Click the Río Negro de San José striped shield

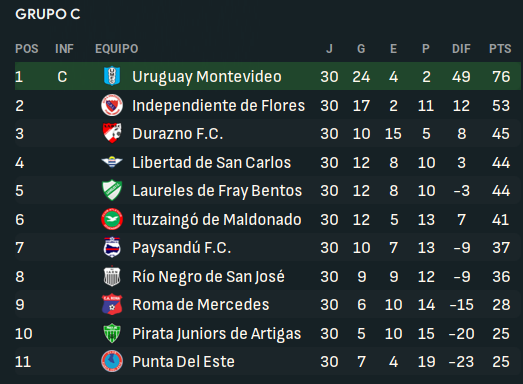tap(112, 276)
